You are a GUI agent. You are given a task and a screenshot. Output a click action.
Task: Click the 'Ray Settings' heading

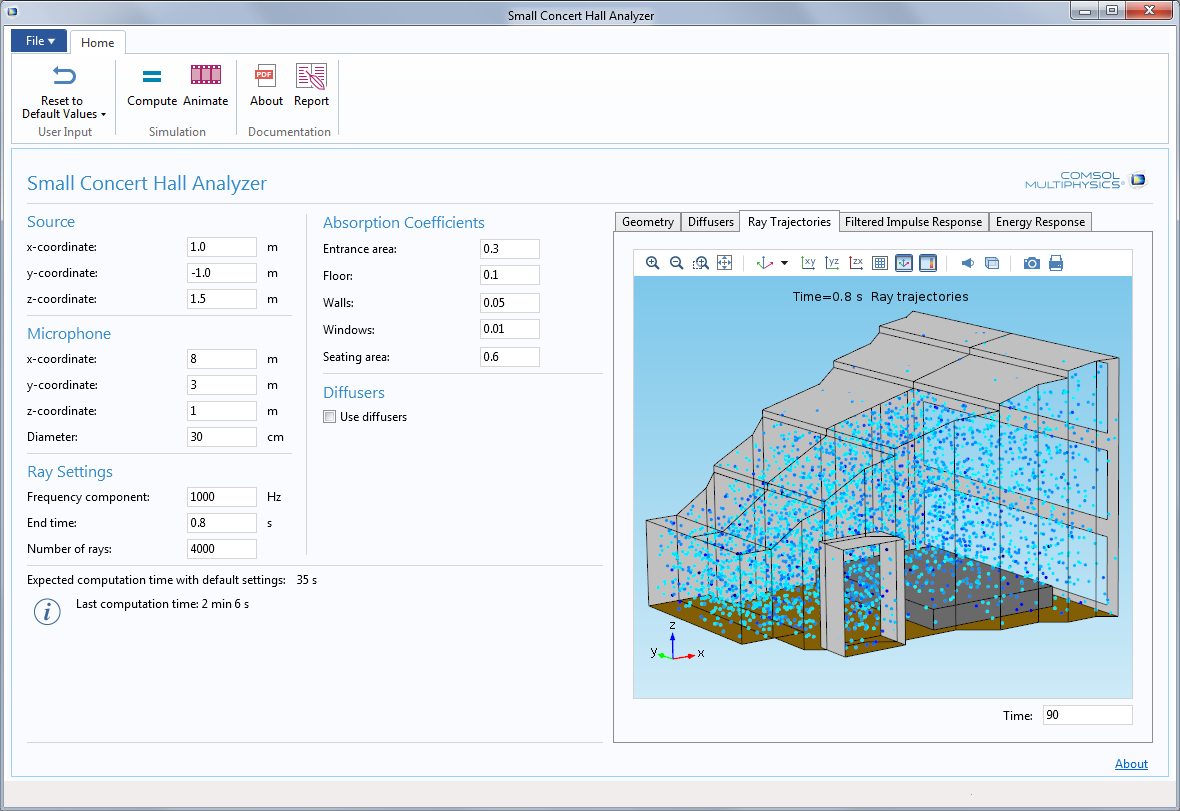70,472
